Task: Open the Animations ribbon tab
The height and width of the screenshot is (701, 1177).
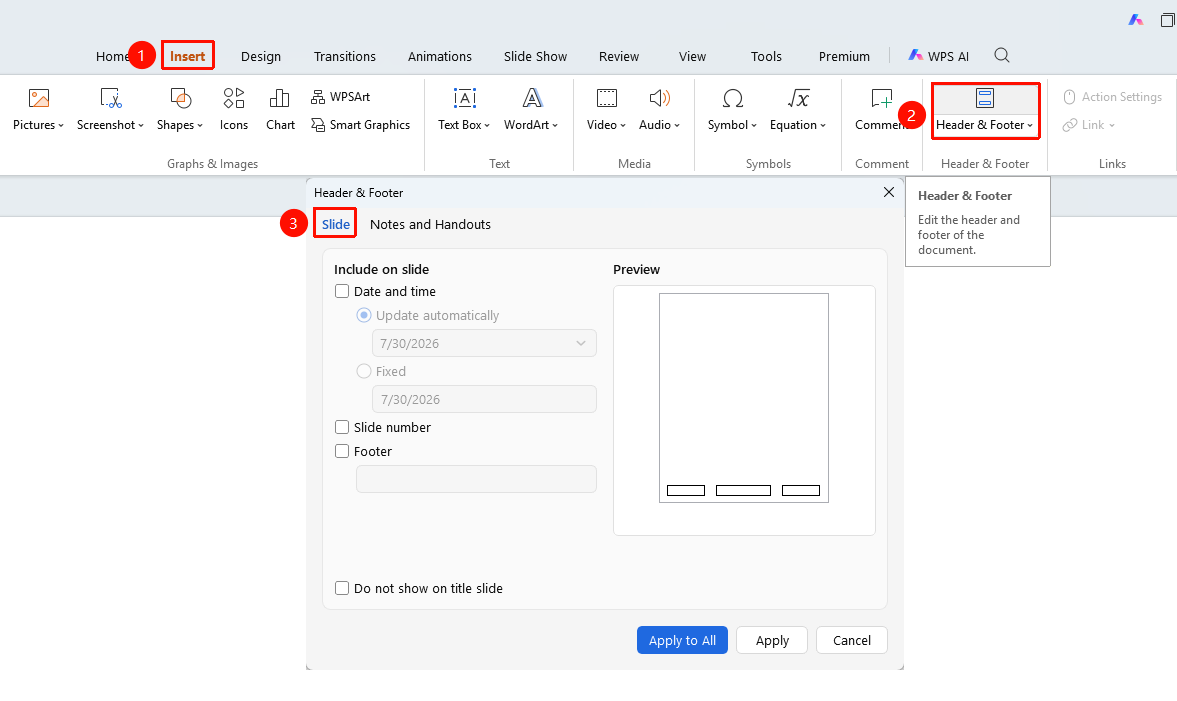Action: [x=440, y=56]
